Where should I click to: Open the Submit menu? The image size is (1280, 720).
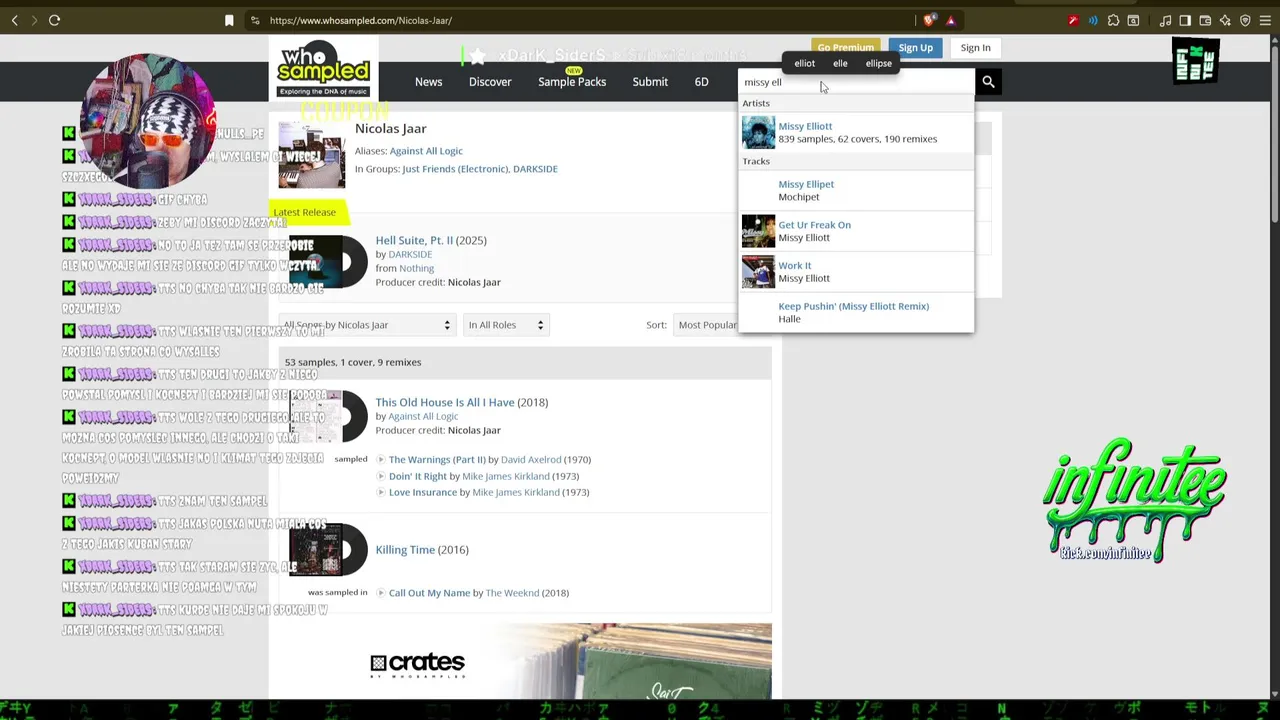650,82
